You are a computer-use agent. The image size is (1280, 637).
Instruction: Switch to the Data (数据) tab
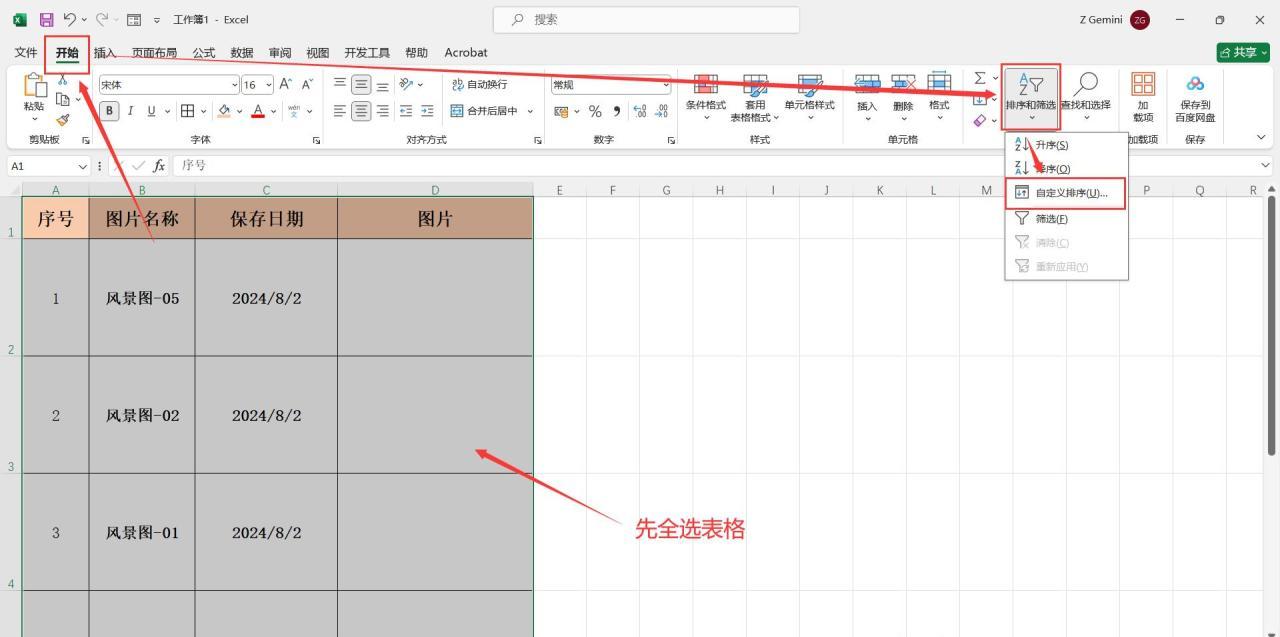(242, 53)
